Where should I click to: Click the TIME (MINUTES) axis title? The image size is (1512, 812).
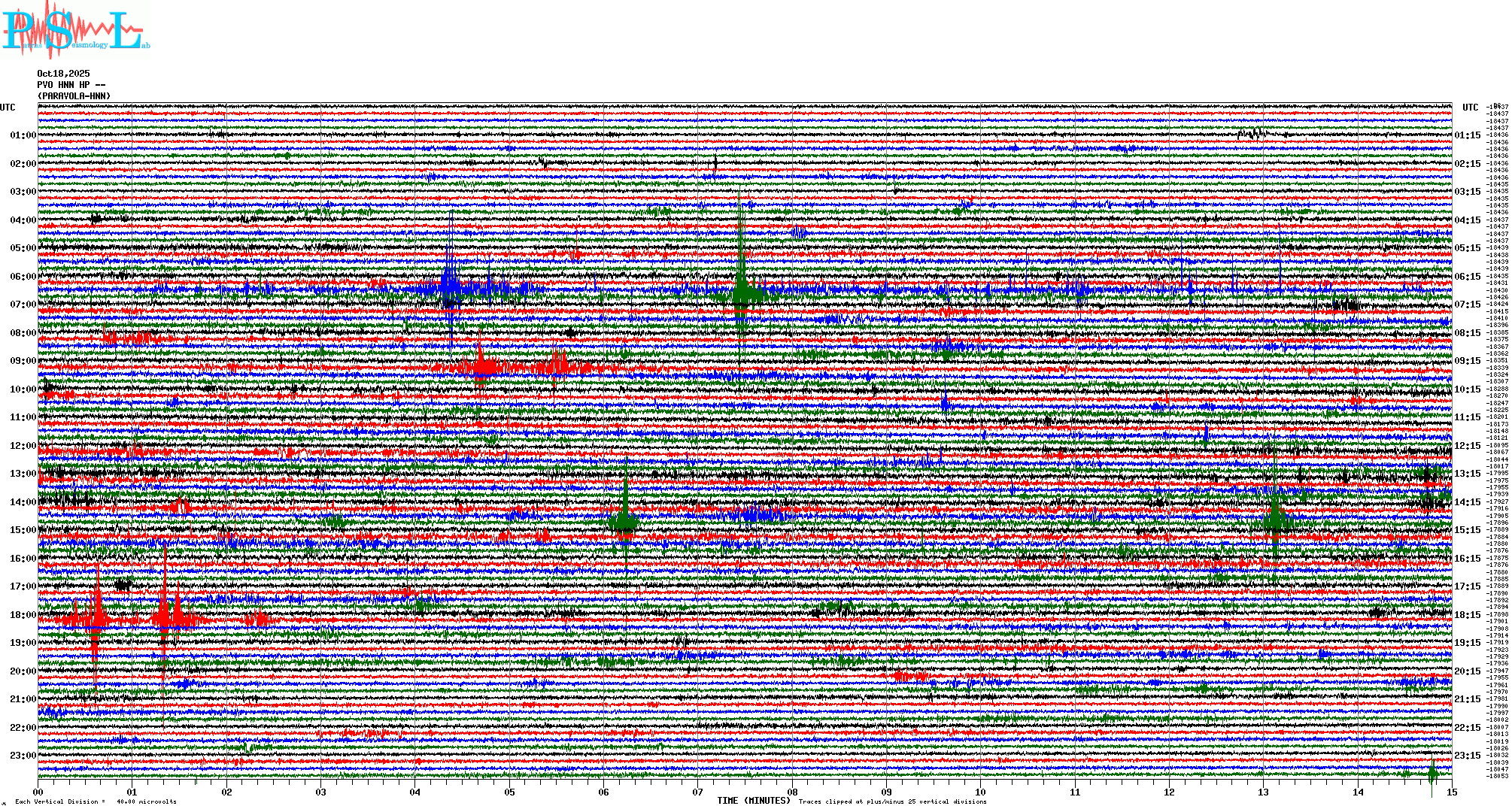[x=754, y=801]
